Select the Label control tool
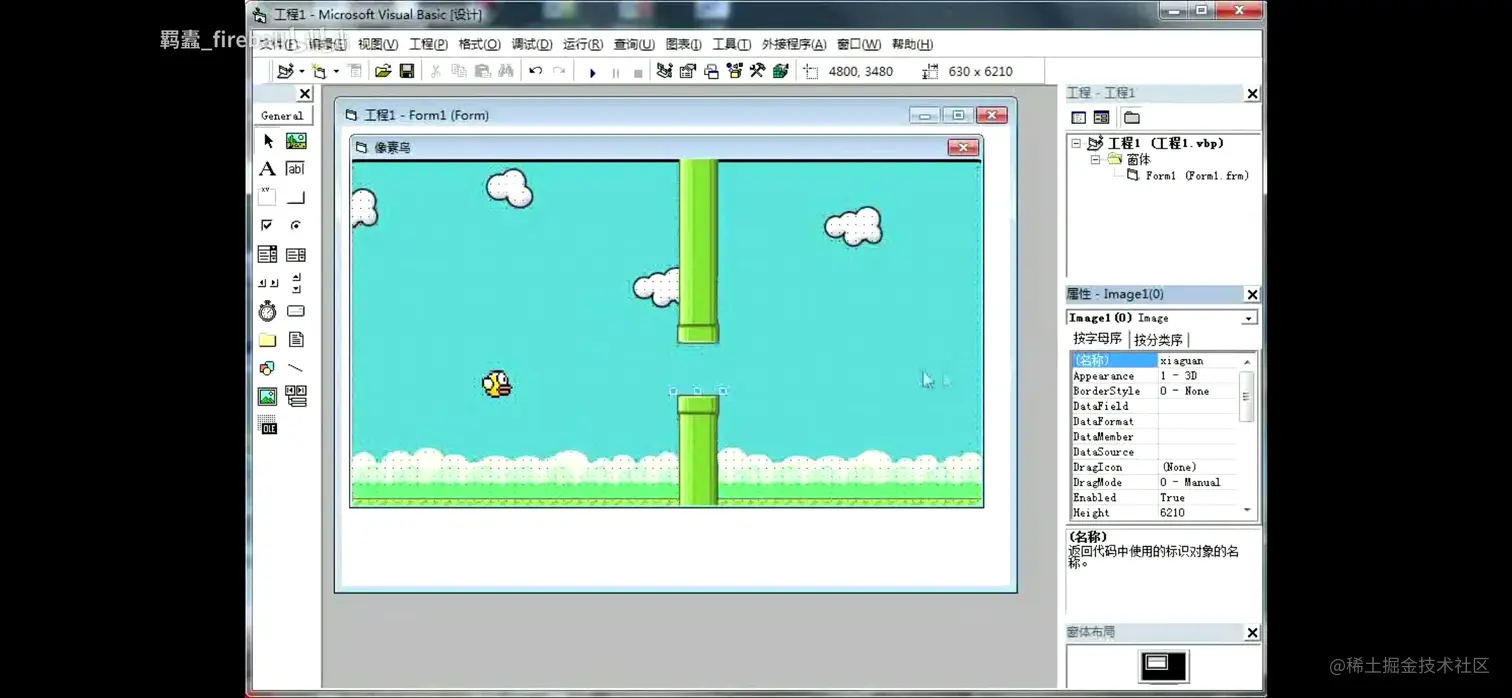The height and width of the screenshot is (698, 1512). pyautogui.click(x=268, y=169)
